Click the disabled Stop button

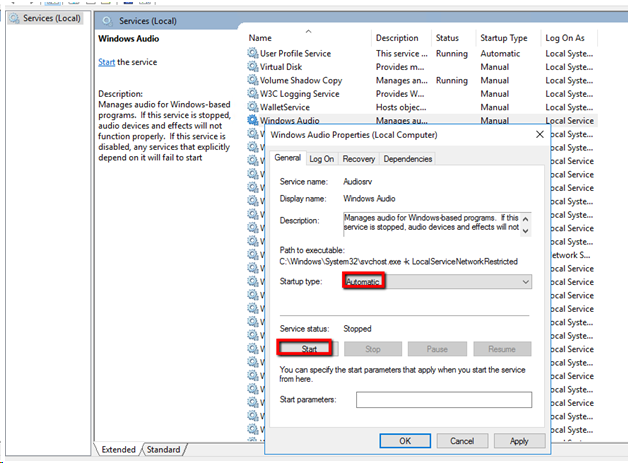pyautogui.click(x=373, y=349)
